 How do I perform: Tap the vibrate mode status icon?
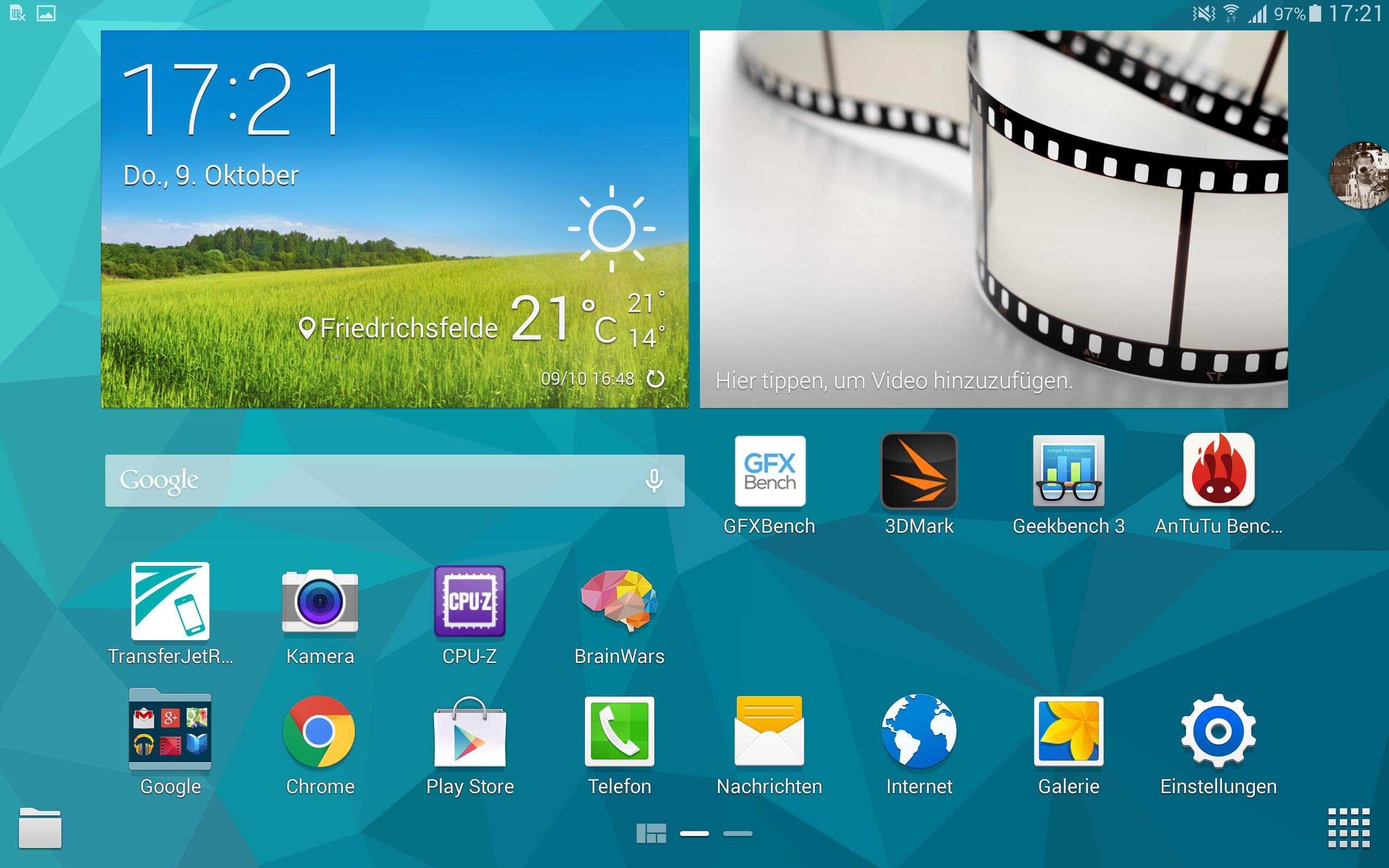[x=1203, y=13]
